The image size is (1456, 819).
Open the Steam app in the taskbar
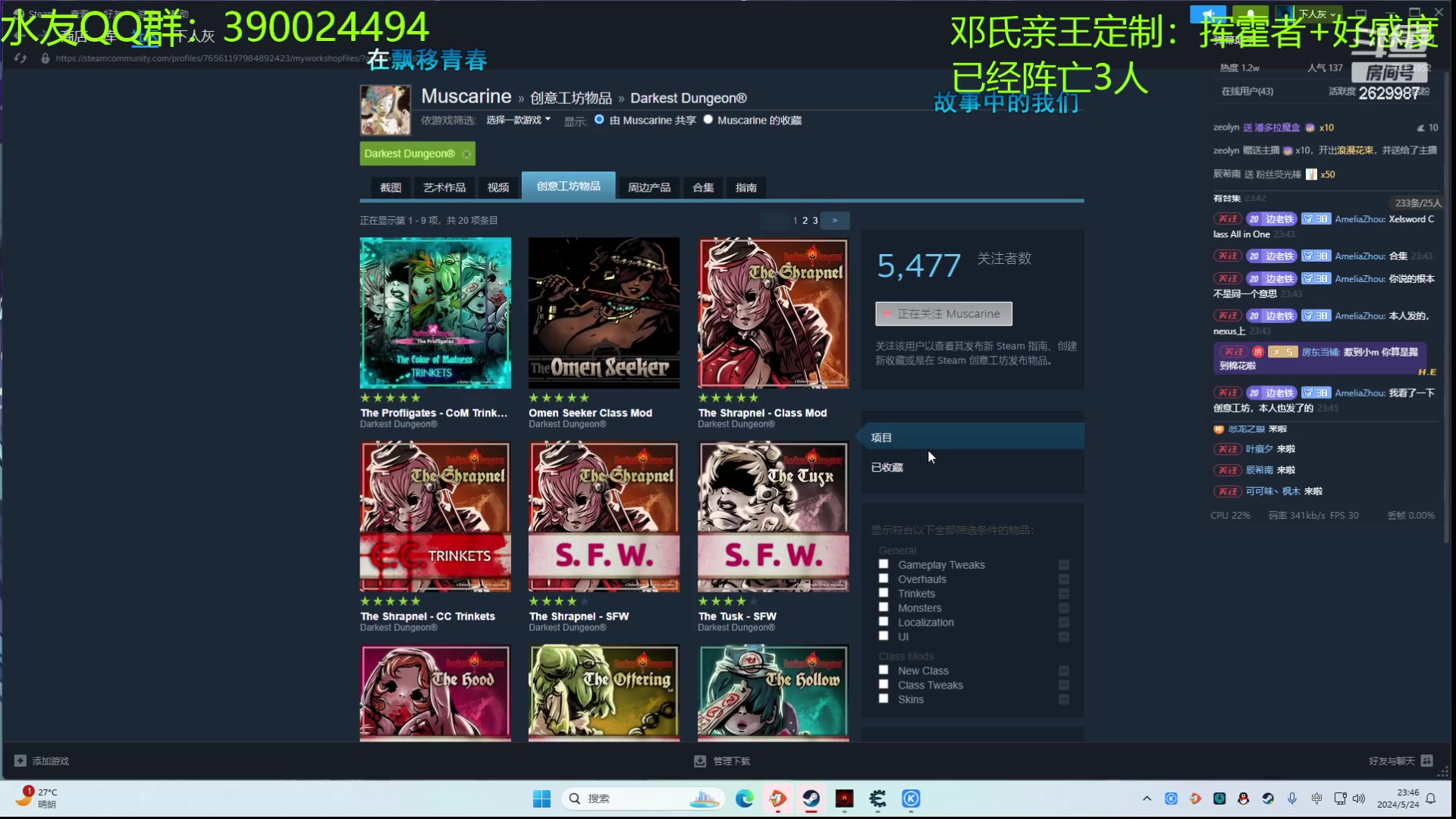coord(811,799)
